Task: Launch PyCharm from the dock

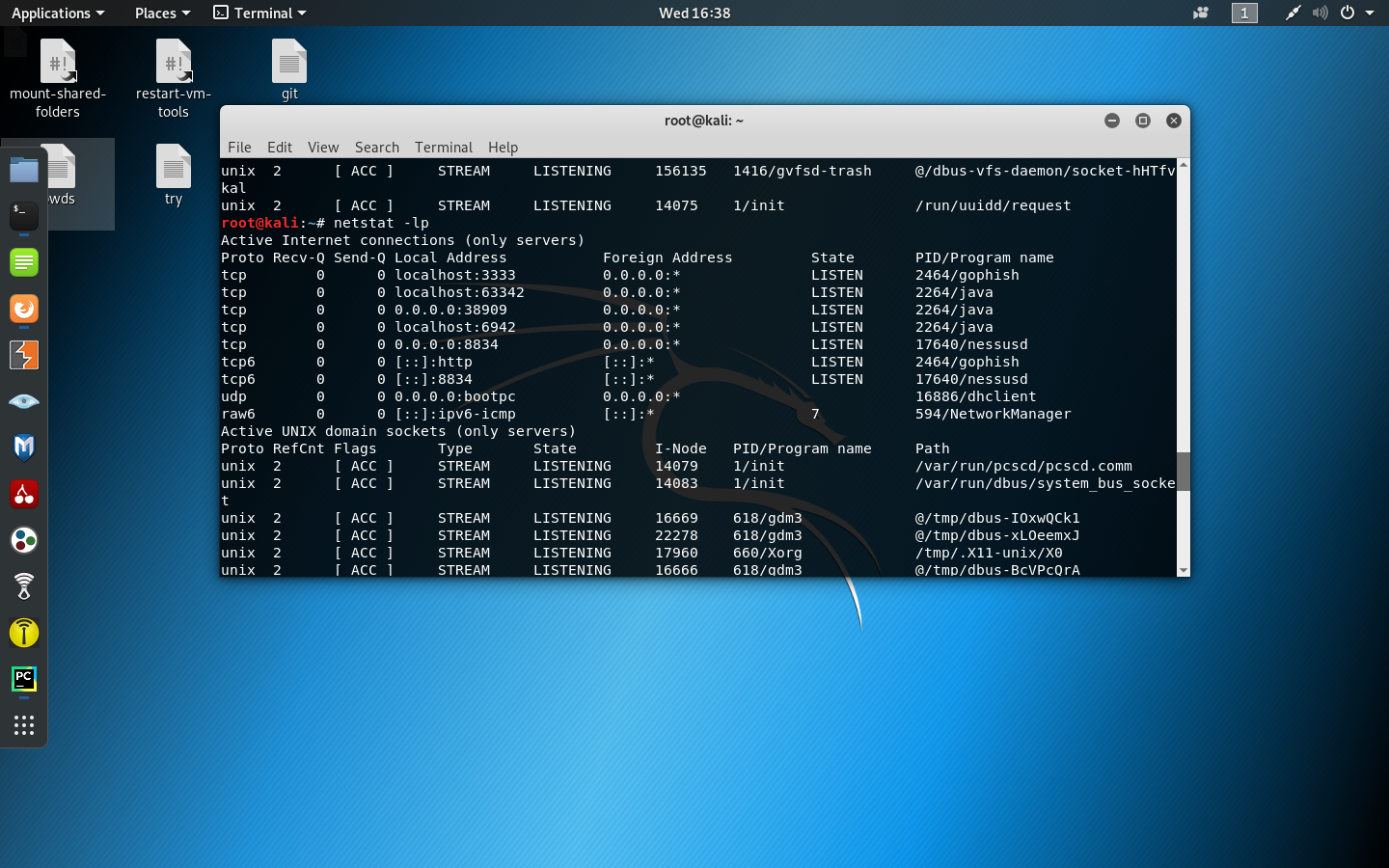Action: click(x=23, y=678)
